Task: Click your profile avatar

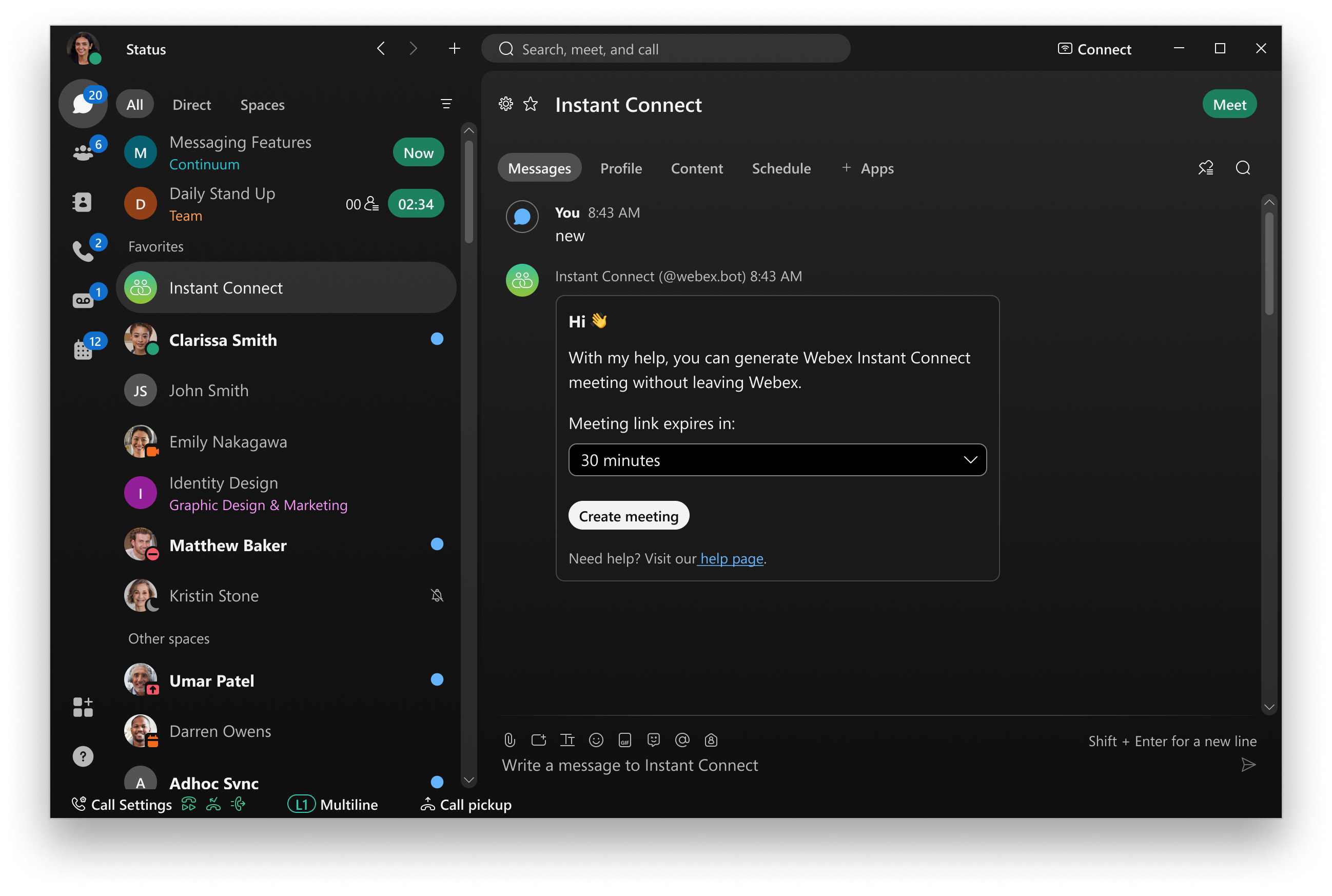Action: [x=84, y=48]
